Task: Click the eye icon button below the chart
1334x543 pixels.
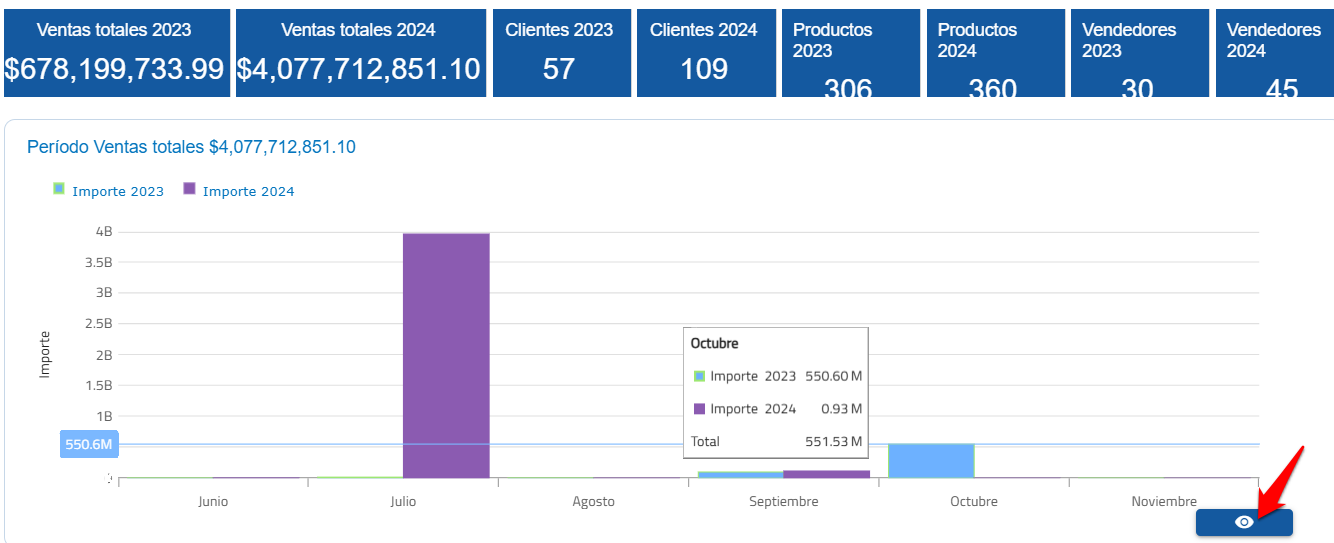Action: 1243,522
